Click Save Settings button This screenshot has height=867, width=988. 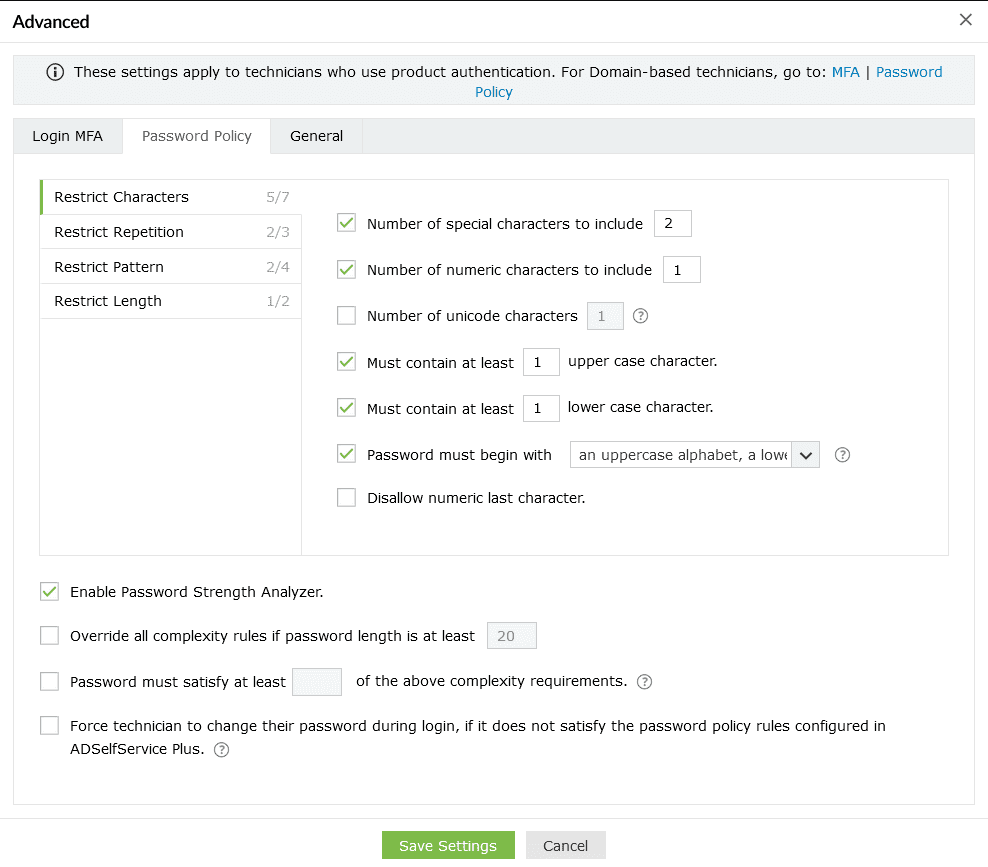click(447, 846)
